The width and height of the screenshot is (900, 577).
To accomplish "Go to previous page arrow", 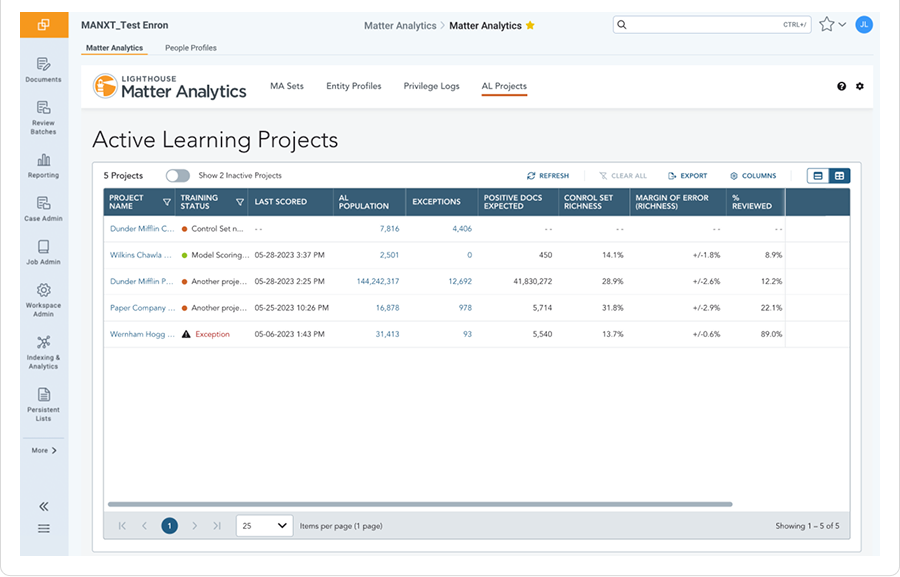I will click(145, 526).
